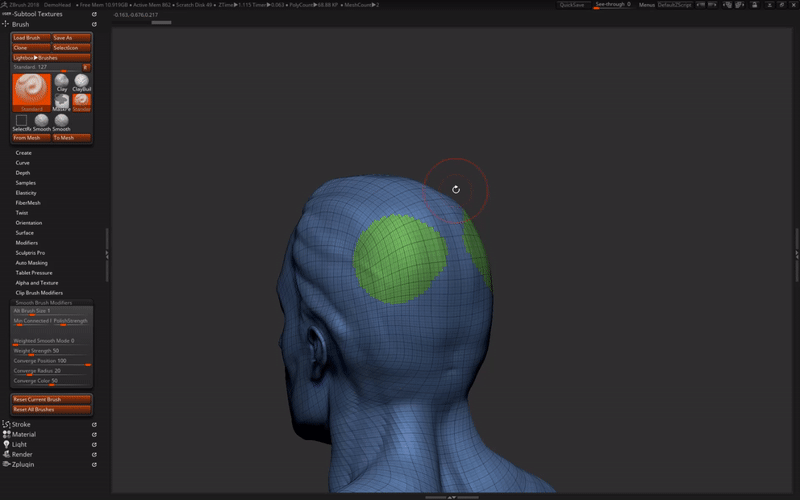The image size is (800, 500).
Task: Click the refresh icon next to Subtool Textures
Action: click(x=94, y=14)
